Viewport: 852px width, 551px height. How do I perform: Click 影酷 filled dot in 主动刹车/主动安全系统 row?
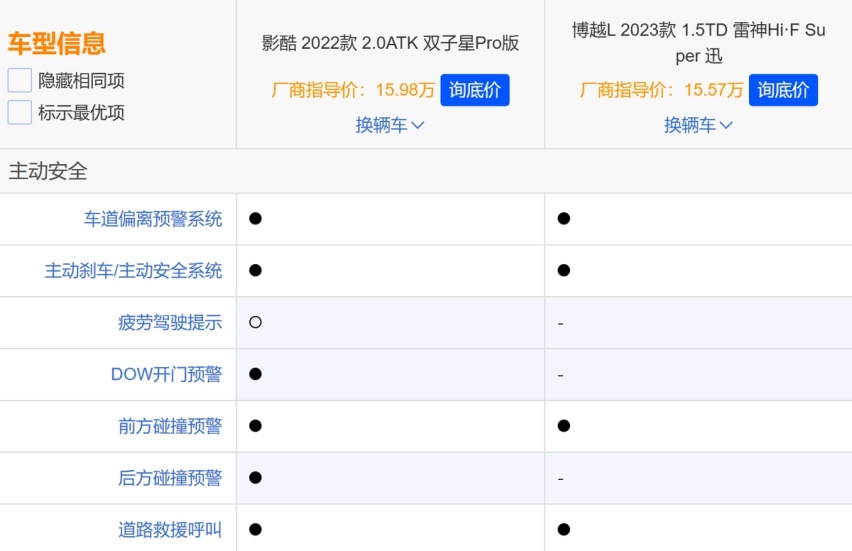(x=255, y=270)
